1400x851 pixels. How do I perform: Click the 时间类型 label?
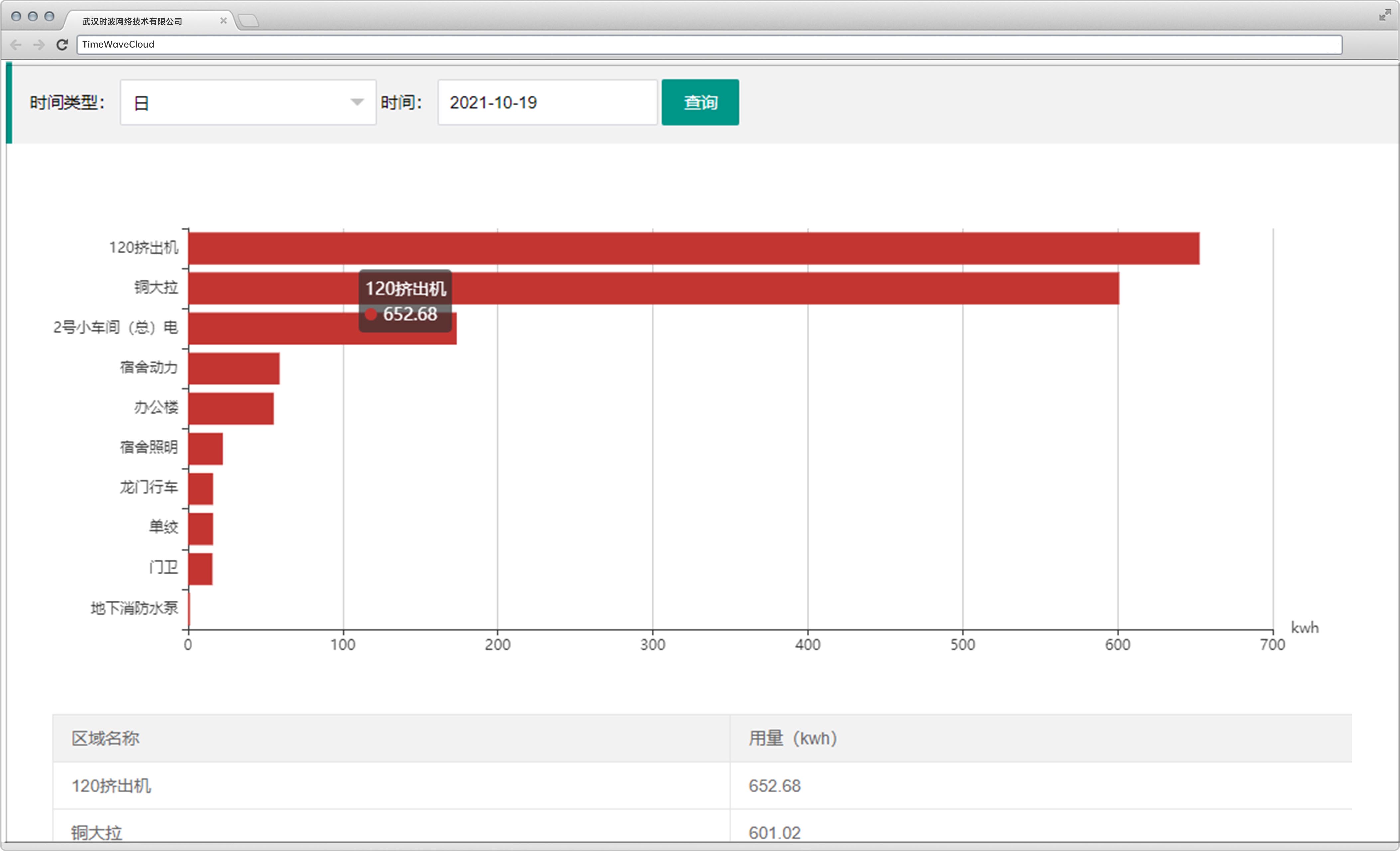[x=67, y=103]
